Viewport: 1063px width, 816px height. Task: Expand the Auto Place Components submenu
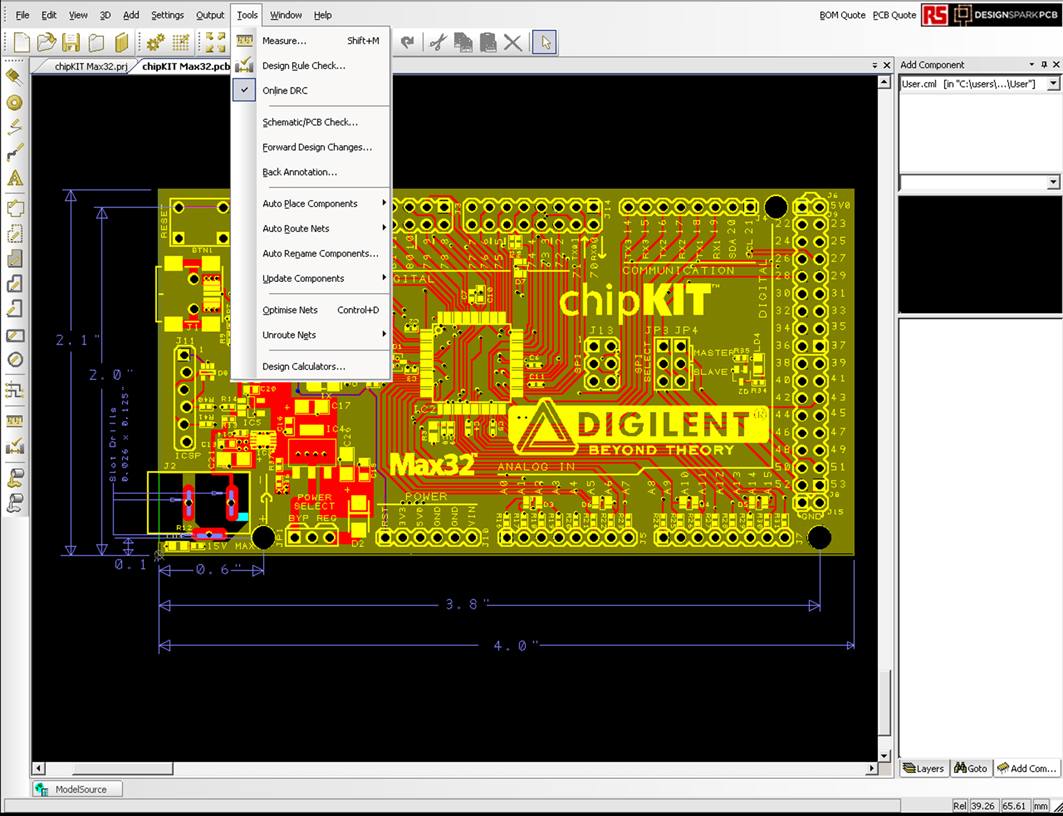click(311, 203)
